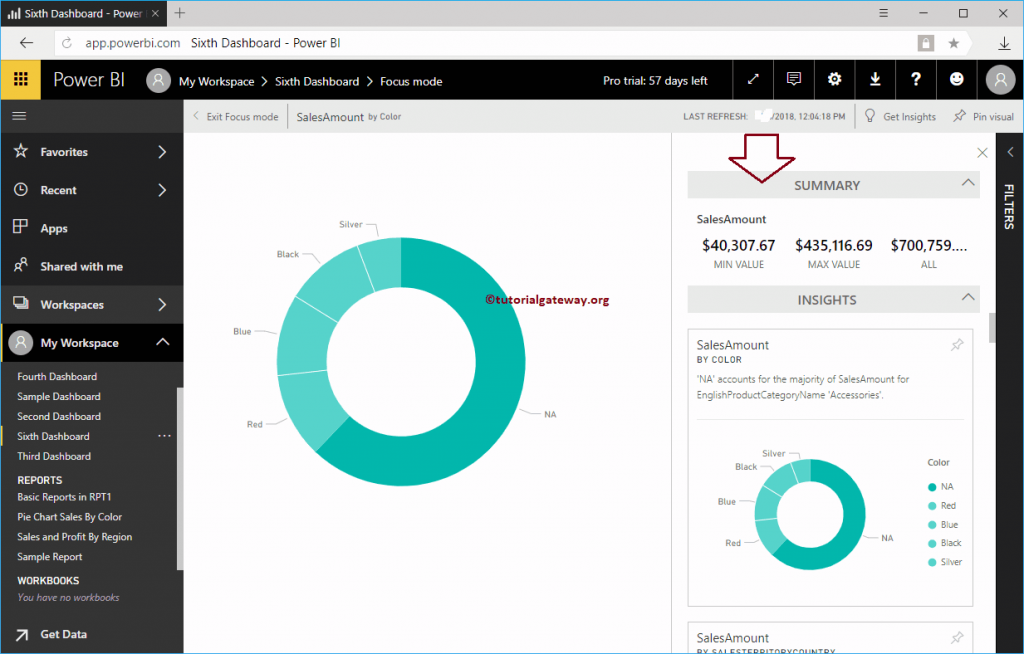Click the user avatar icon
1024x654 pixels.
[1000, 81]
